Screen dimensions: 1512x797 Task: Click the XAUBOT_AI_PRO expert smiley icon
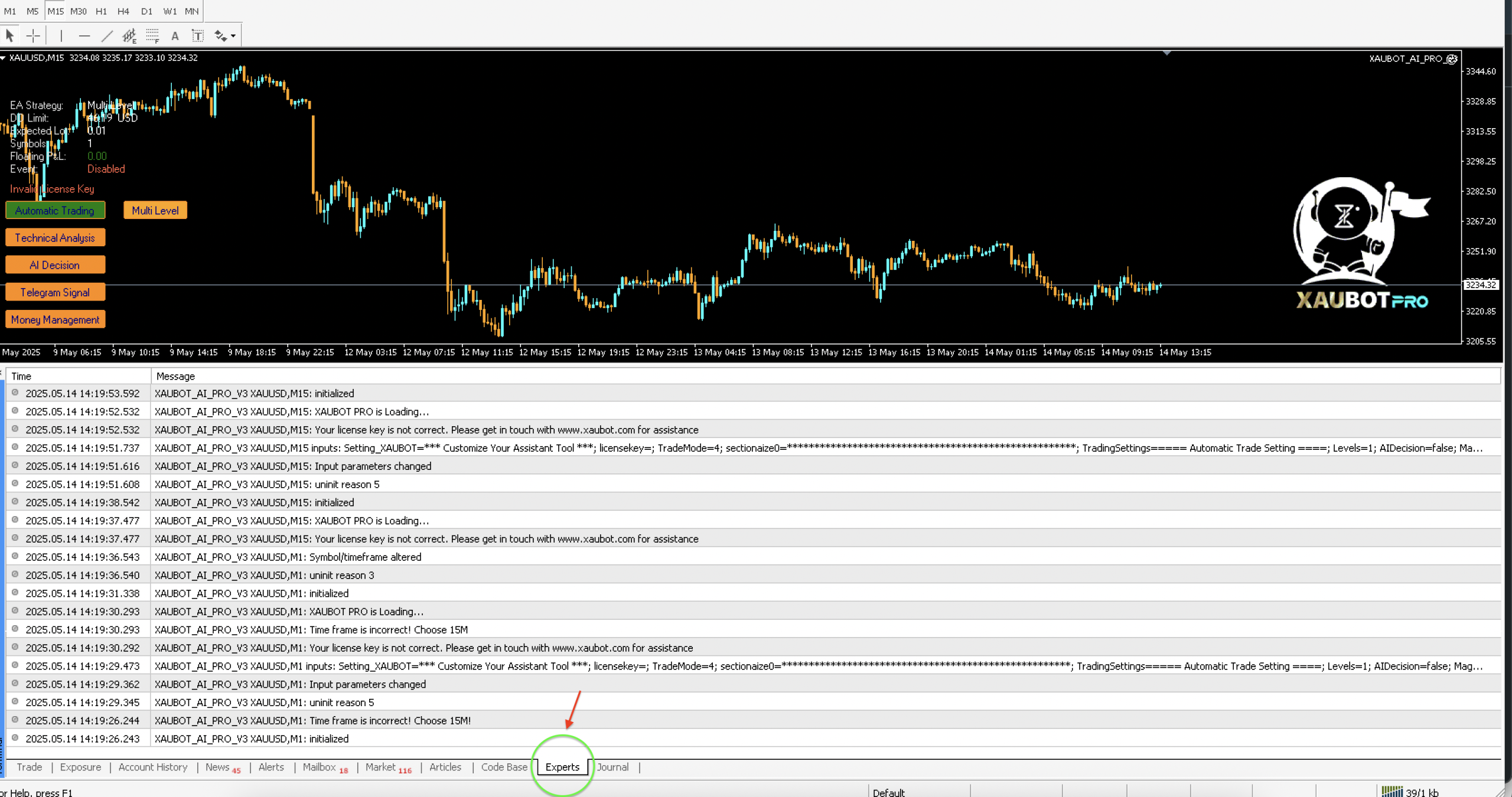(1452, 59)
